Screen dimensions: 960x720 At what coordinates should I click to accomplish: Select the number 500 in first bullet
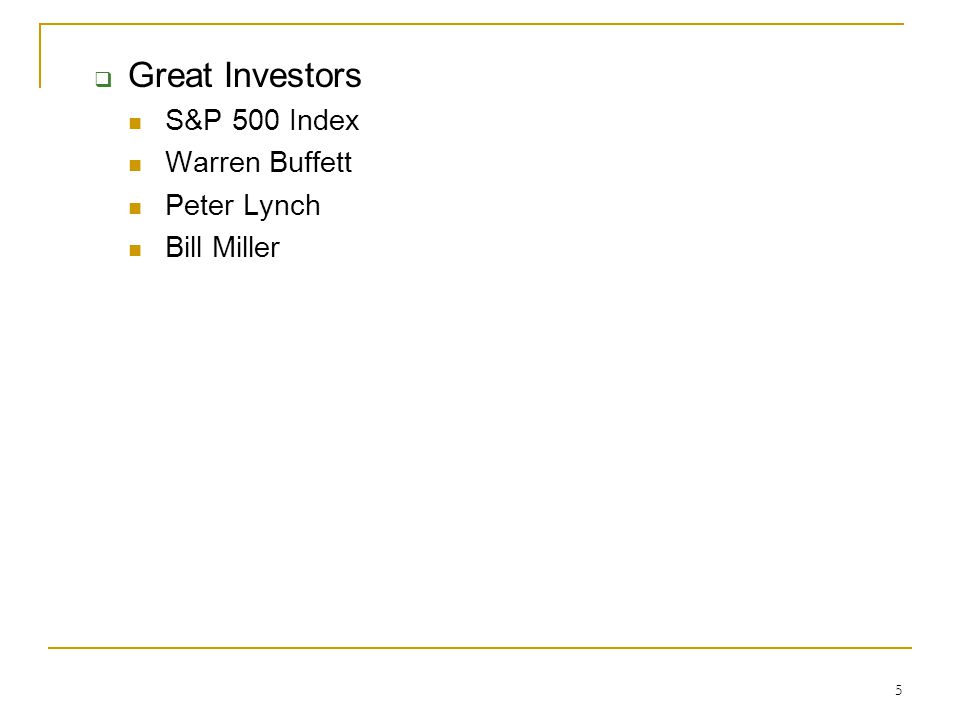click(x=255, y=120)
